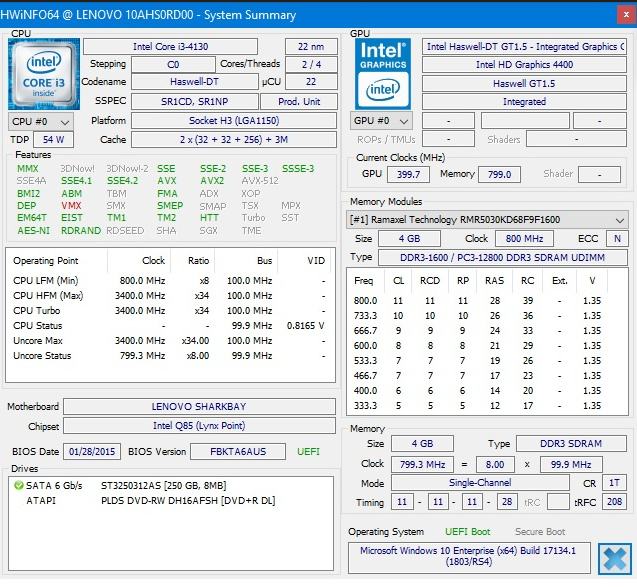Click the Intel Q85 (Lynx Point) chipset field
The width and height of the screenshot is (637, 587).
pyautogui.click(x=199, y=426)
